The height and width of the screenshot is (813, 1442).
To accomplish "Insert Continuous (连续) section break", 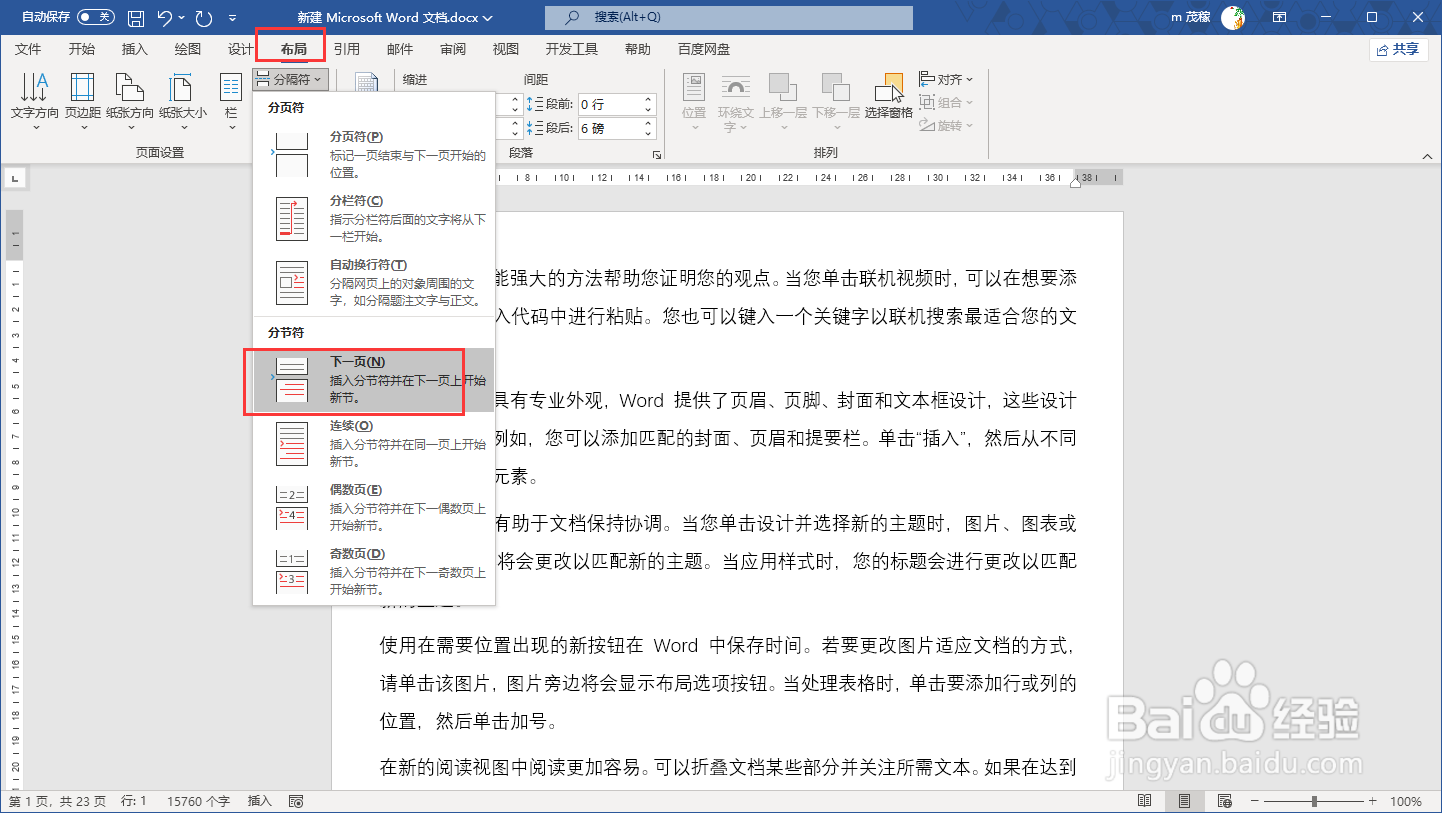I will pyautogui.click(x=374, y=444).
